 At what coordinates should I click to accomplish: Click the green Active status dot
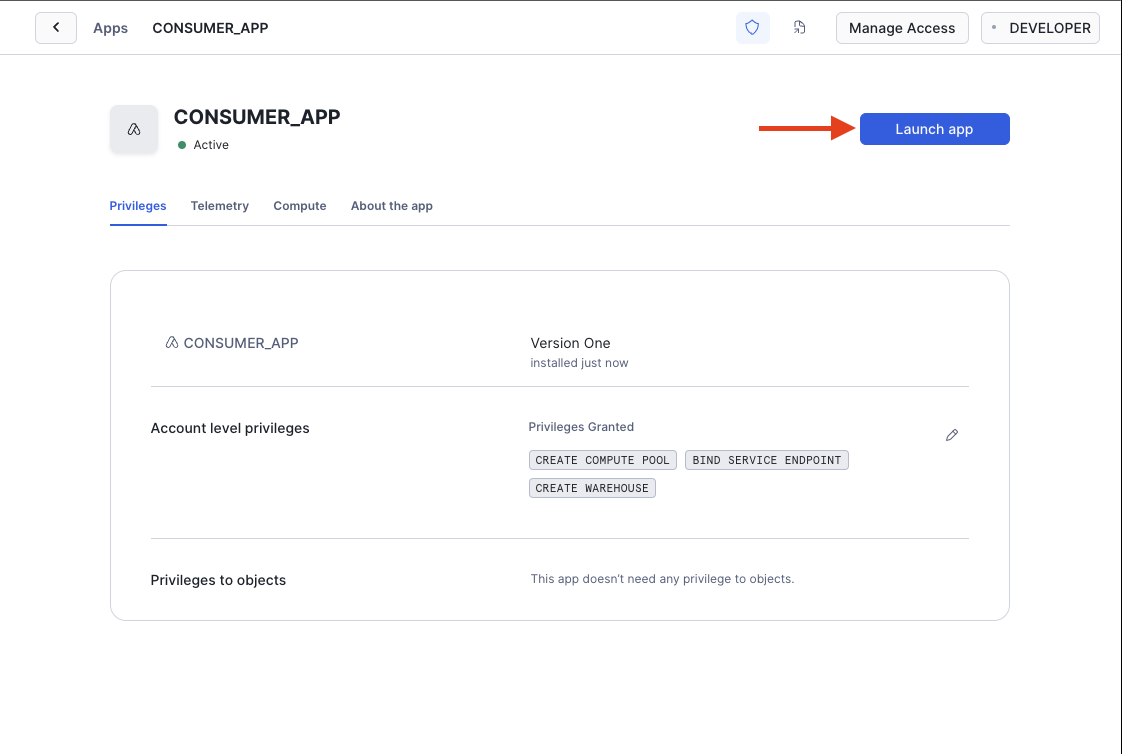coord(182,145)
